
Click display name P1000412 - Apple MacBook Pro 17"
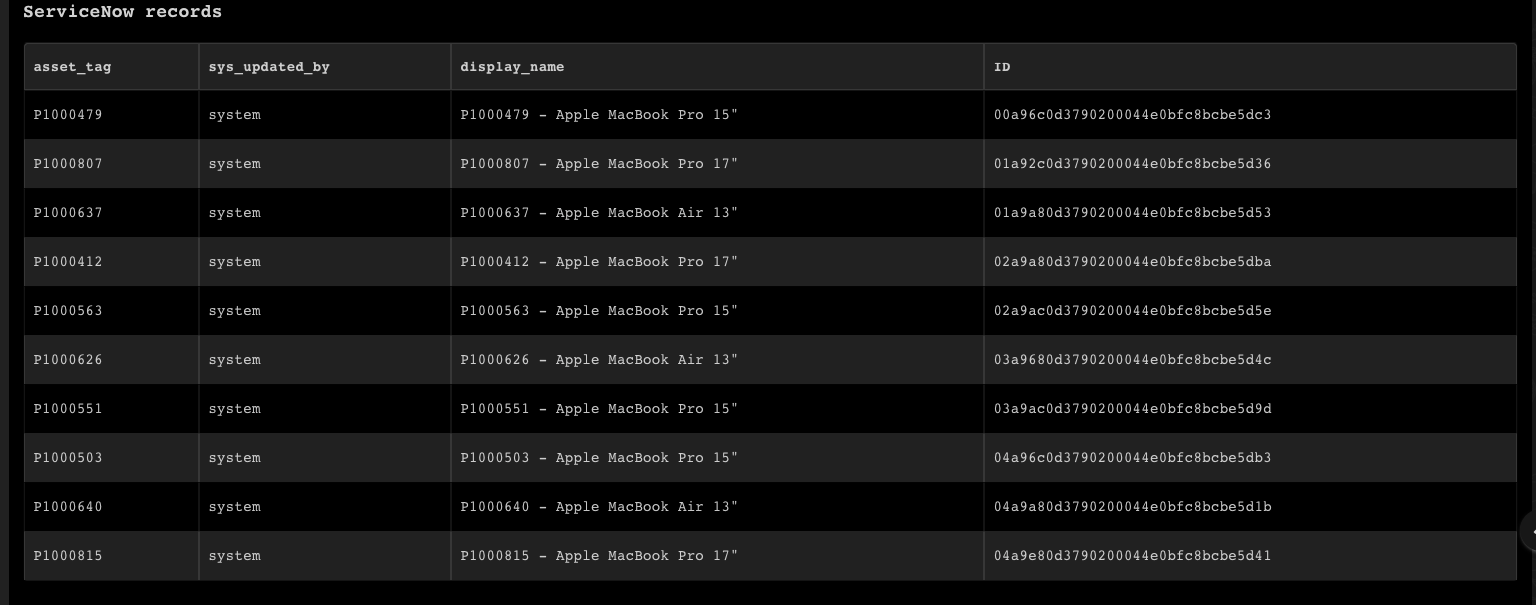[x=598, y=262]
